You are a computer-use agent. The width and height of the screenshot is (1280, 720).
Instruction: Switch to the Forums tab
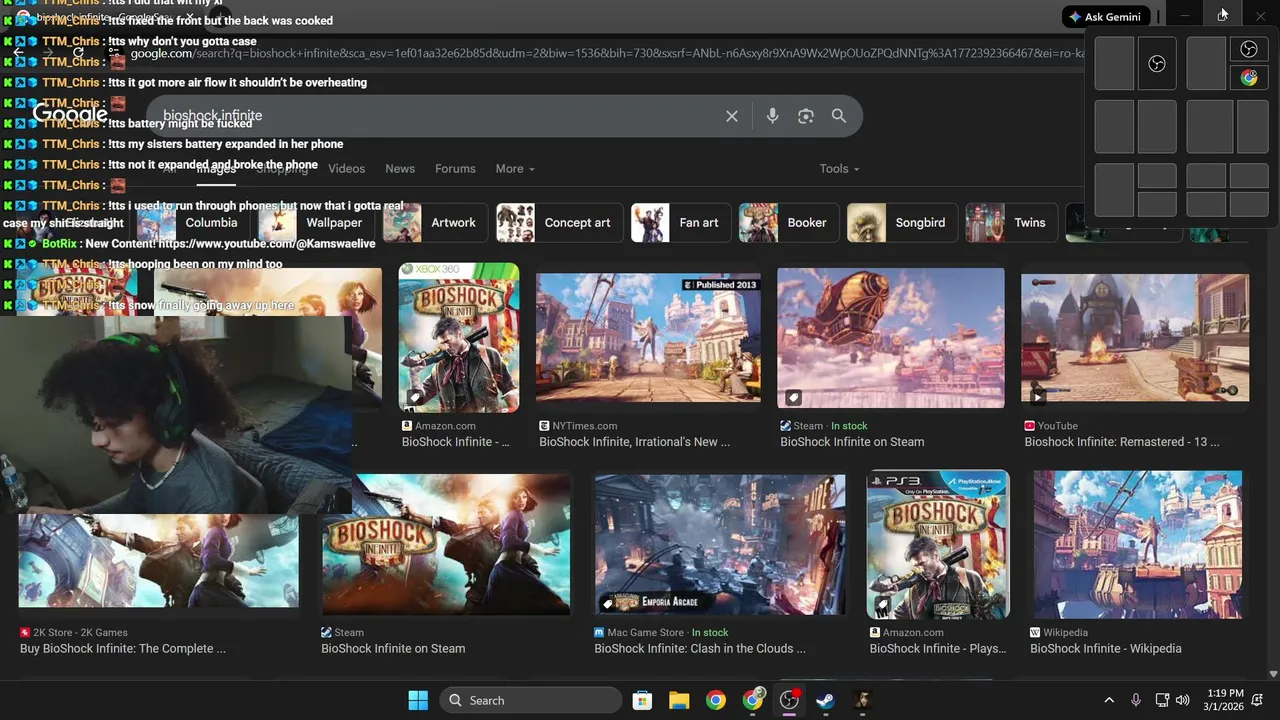point(455,169)
